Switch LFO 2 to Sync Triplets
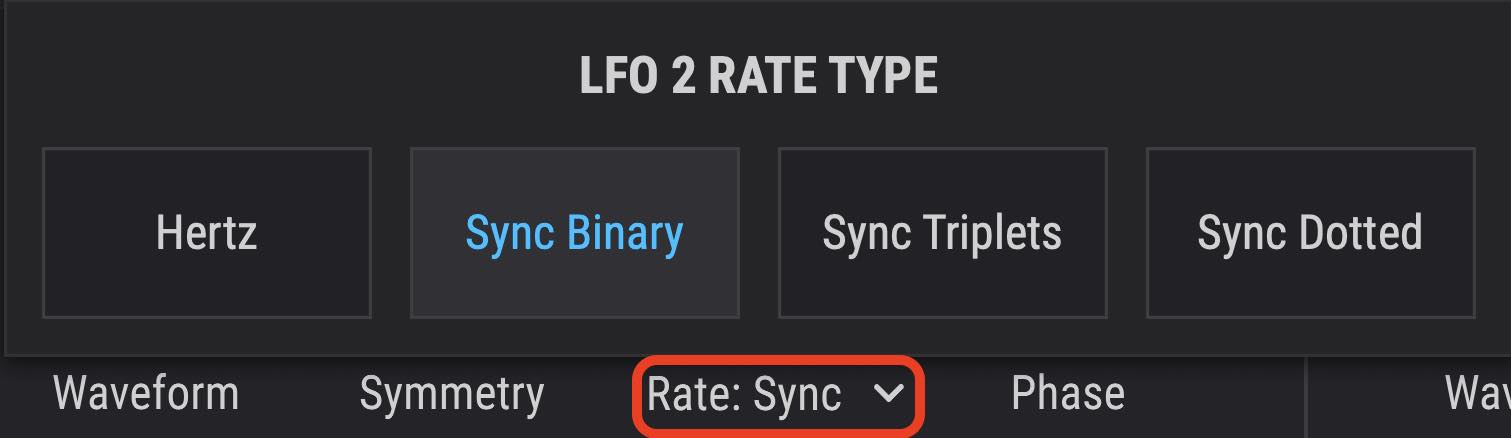This screenshot has height=438, width=1511. pos(942,233)
